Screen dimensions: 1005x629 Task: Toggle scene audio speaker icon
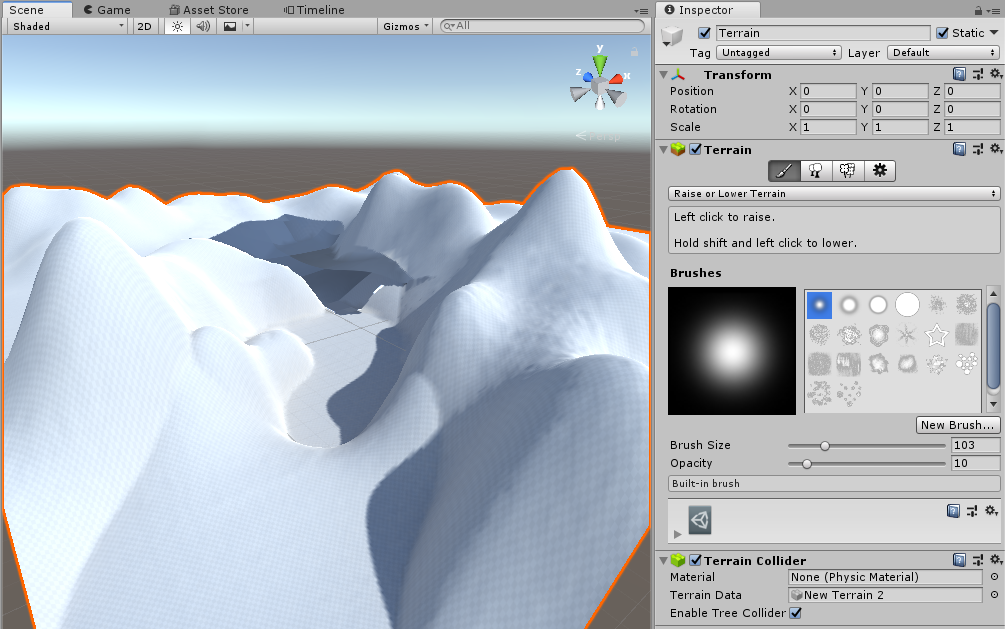click(x=203, y=26)
